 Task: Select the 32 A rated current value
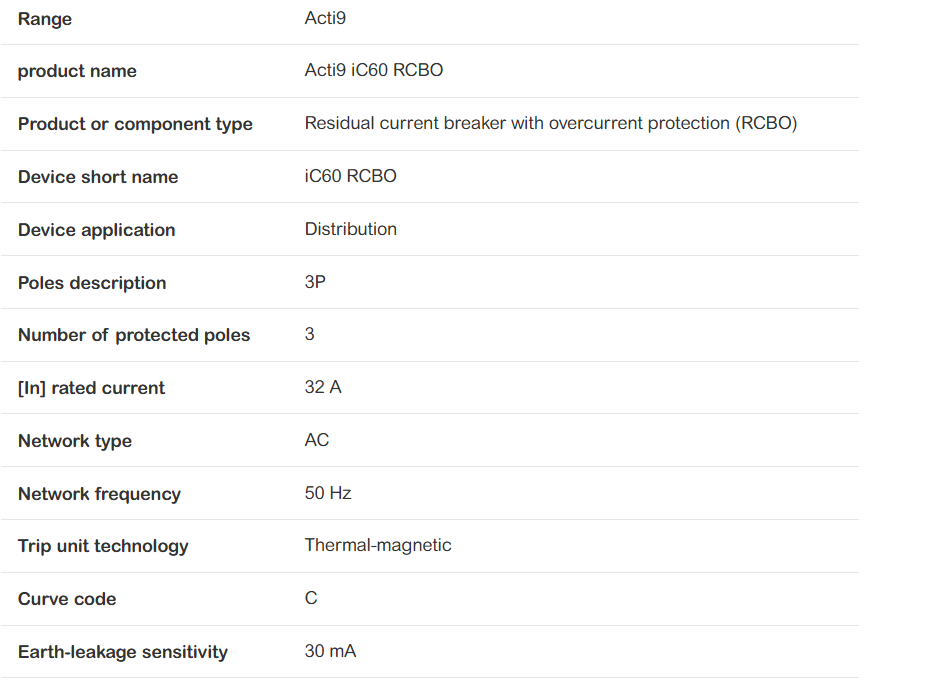[x=323, y=387]
